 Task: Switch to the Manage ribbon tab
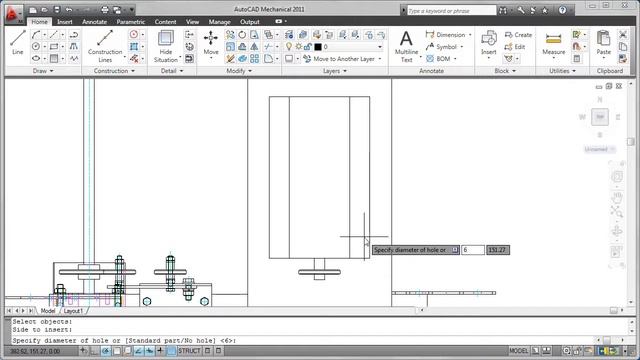(x=220, y=22)
